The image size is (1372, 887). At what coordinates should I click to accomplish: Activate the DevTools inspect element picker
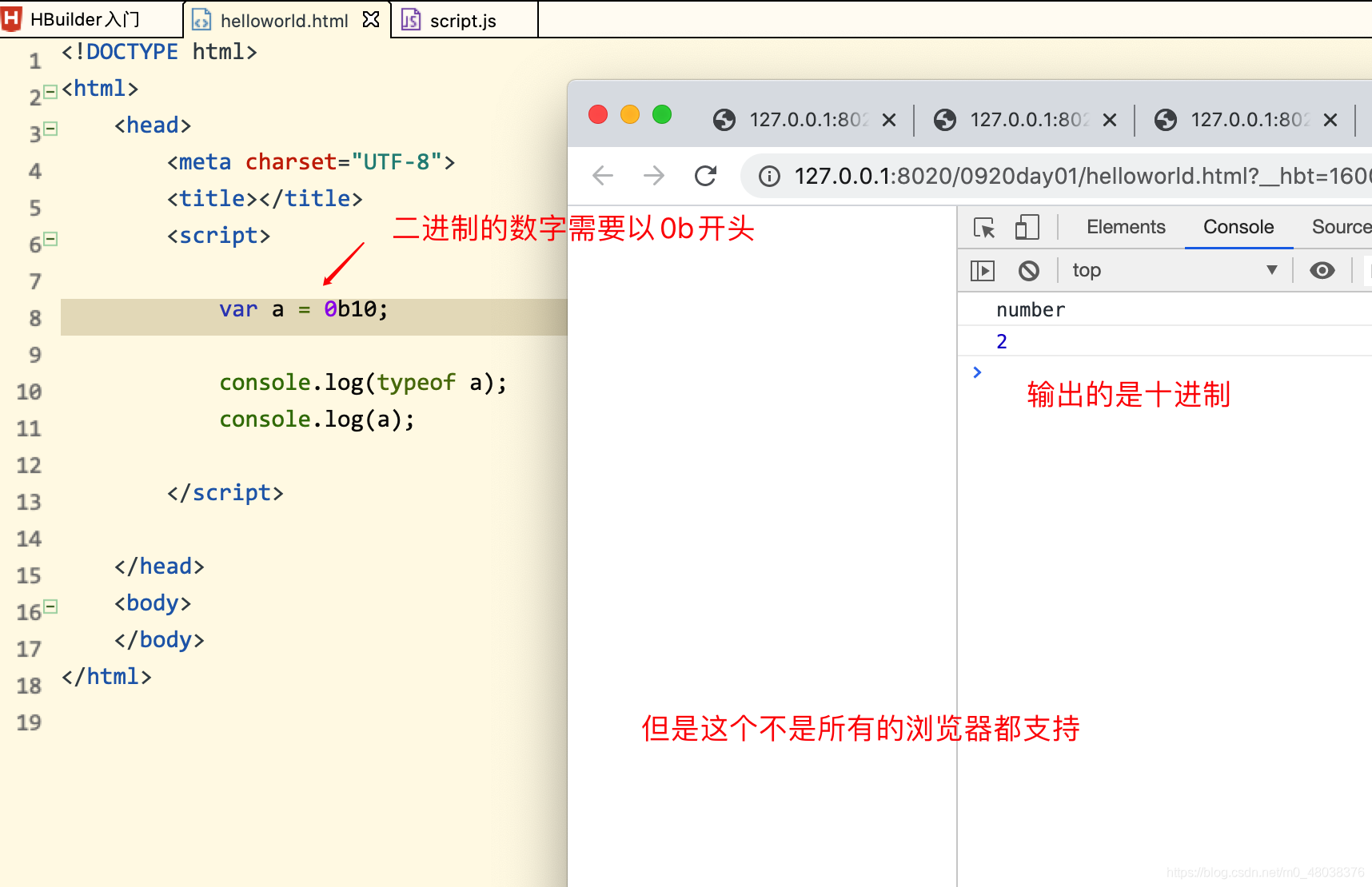tap(984, 228)
